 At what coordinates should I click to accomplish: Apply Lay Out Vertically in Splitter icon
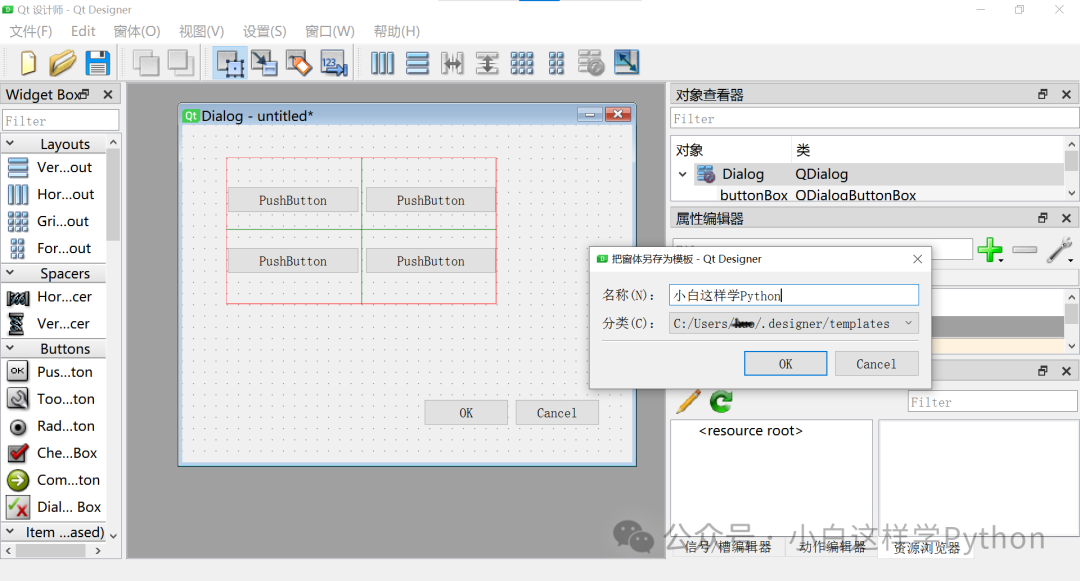(x=487, y=63)
